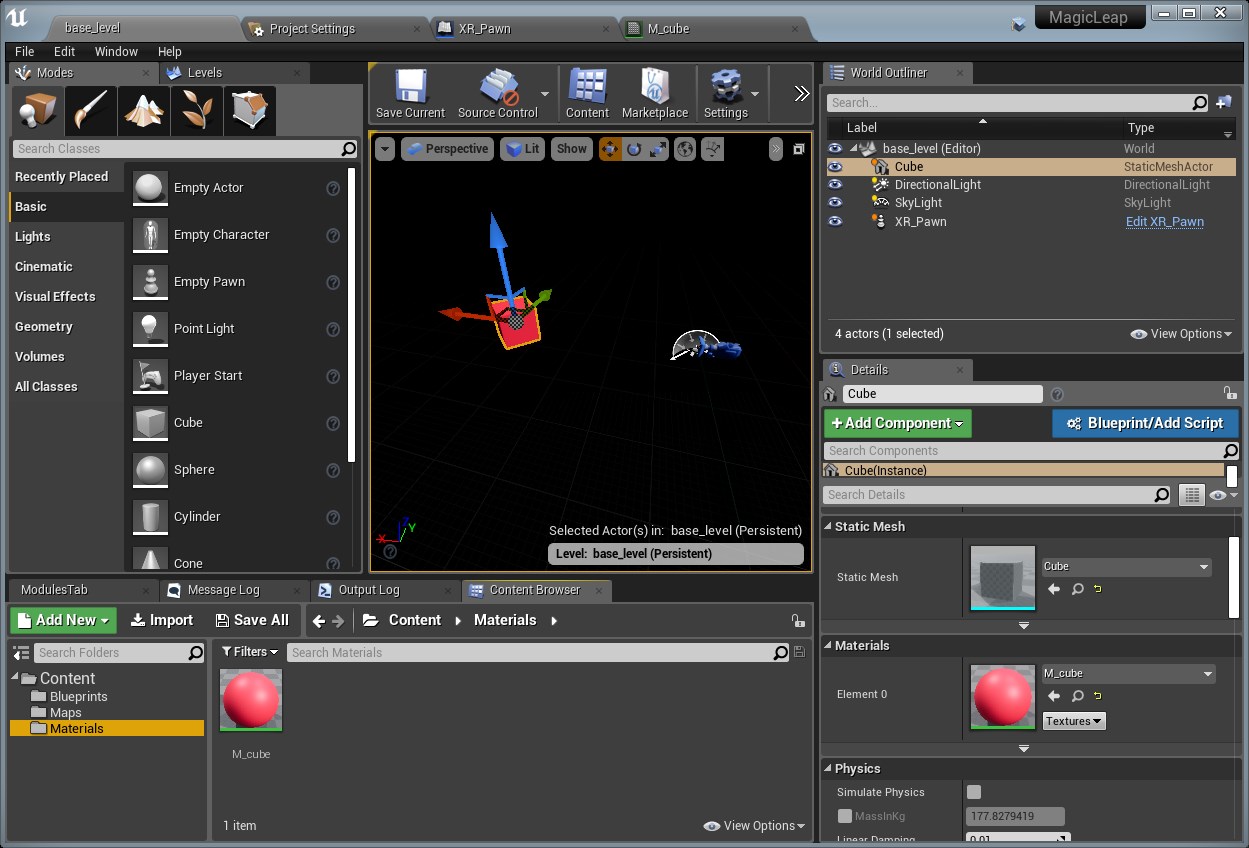Open View Options in World Outliner
Viewport: 1249px width, 848px height.
click(x=1181, y=334)
